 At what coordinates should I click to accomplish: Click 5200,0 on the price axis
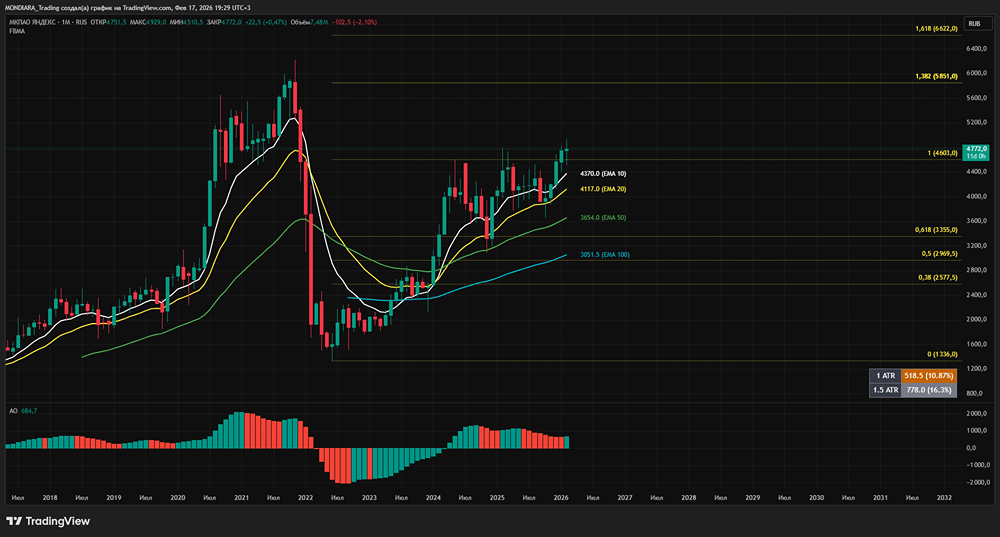pos(976,122)
